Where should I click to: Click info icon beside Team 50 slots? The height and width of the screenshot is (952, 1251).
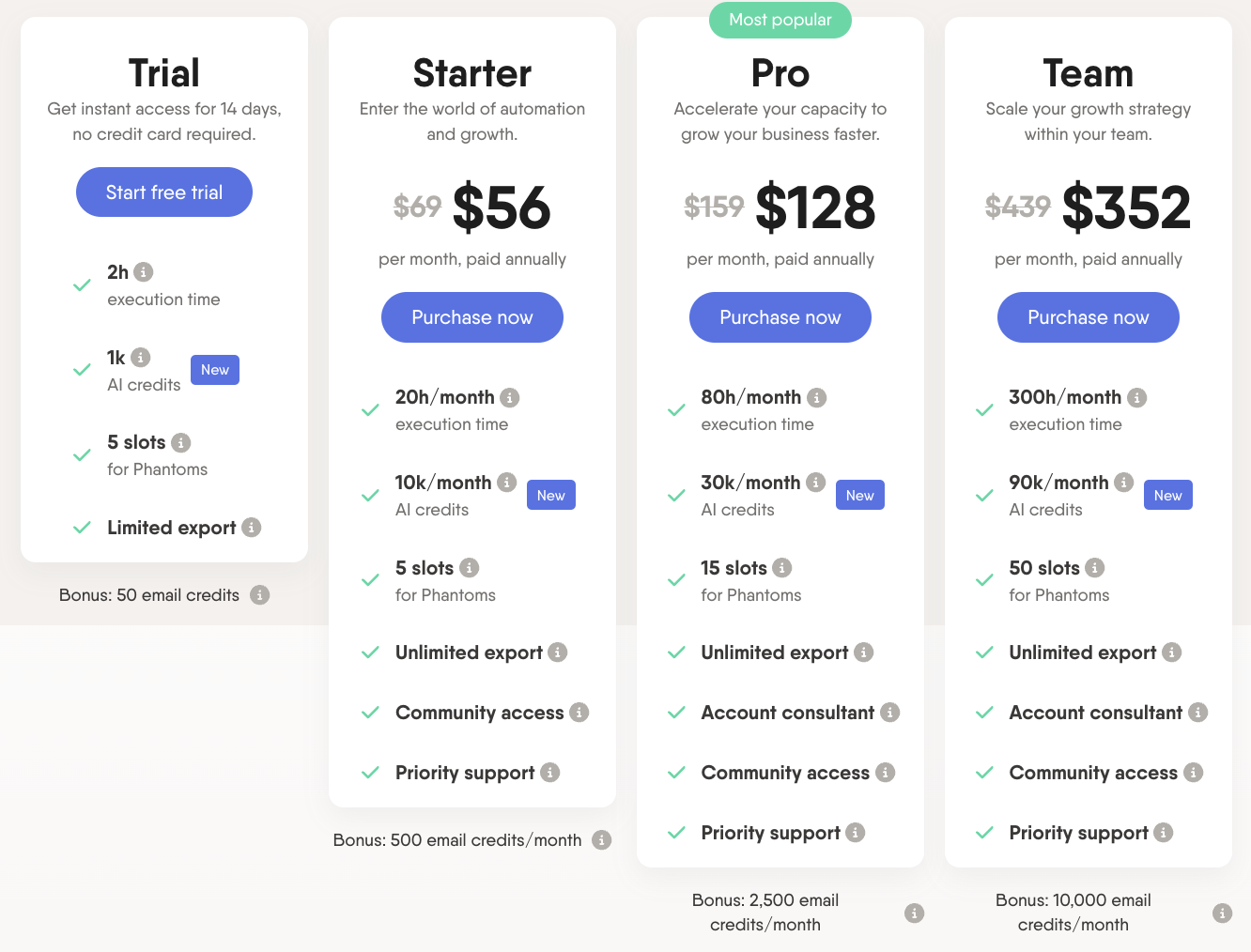1095,568
